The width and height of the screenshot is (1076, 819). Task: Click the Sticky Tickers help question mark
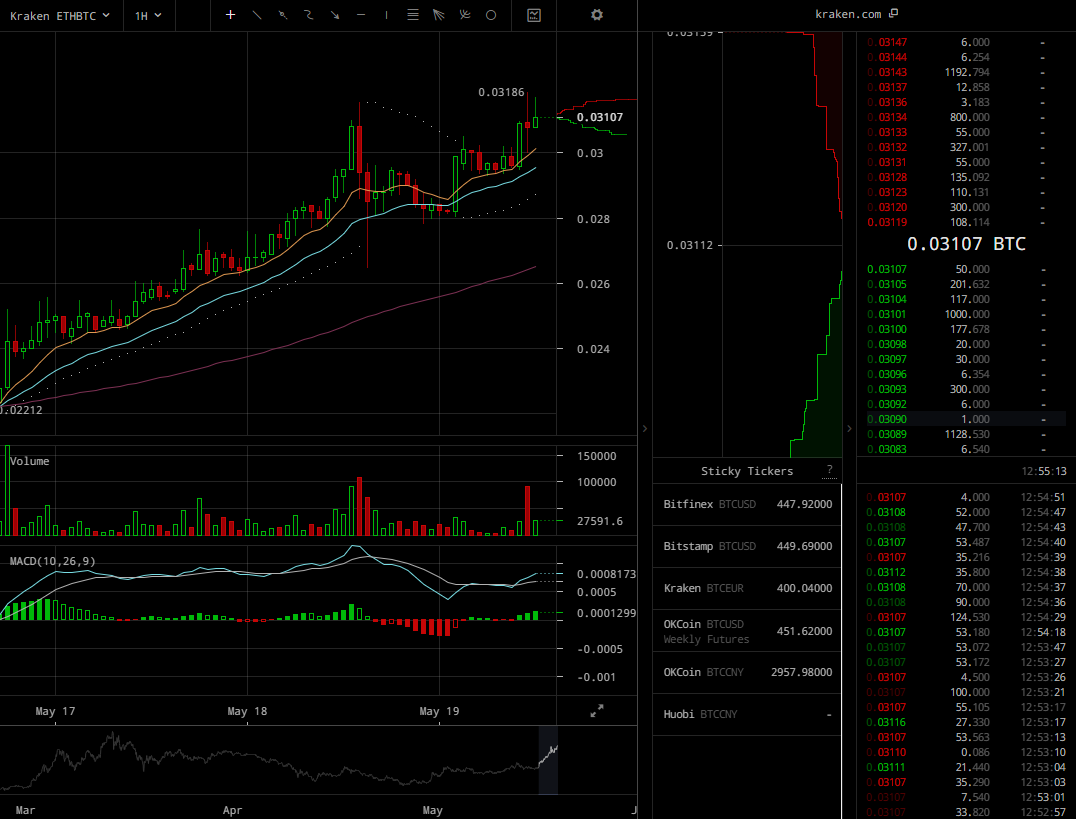tap(830, 470)
